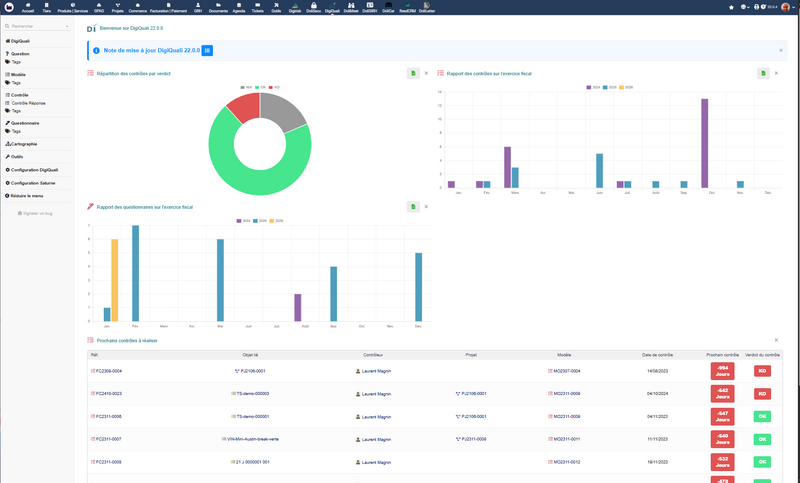This screenshot has width=800, height=483.
Task: Toggle the 2024 series in contrôles chart legend
Action: pyautogui.click(x=593, y=87)
